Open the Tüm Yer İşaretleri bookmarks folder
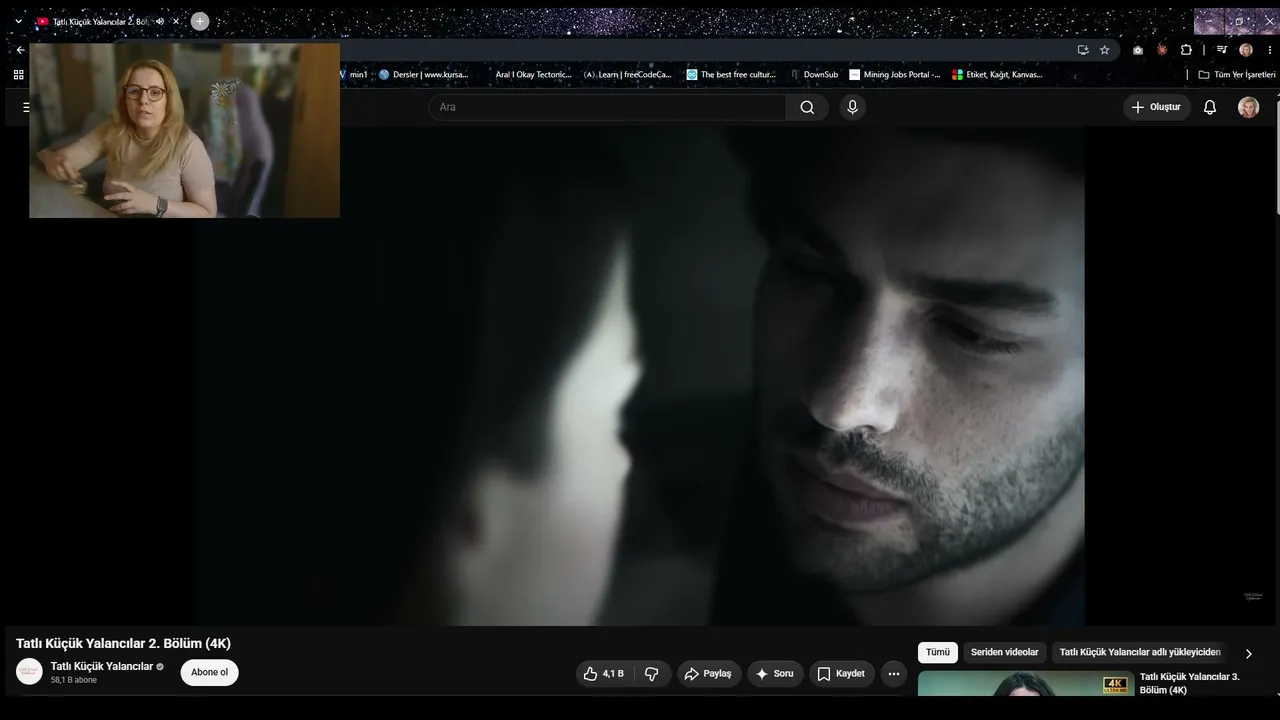Screen dimensions: 1280x720 coord(1237,75)
